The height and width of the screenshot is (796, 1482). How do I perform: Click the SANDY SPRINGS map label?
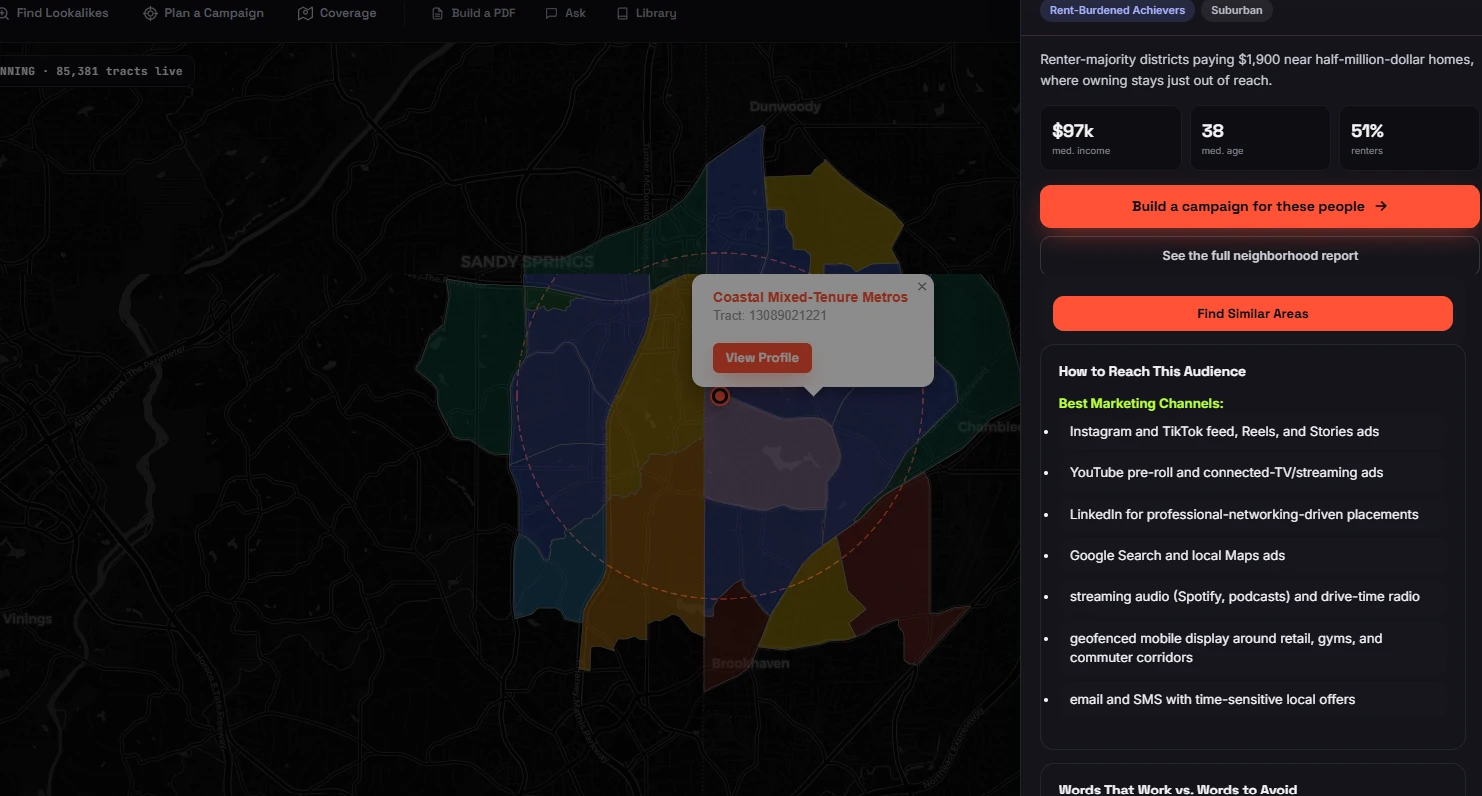pyautogui.click(x=527, y=262)
